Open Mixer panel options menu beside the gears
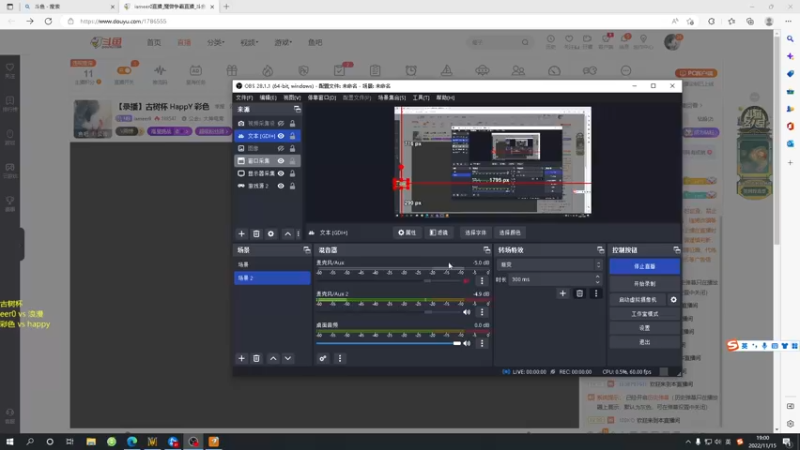This screenshot has width=800, height=450. click(340, 358)
